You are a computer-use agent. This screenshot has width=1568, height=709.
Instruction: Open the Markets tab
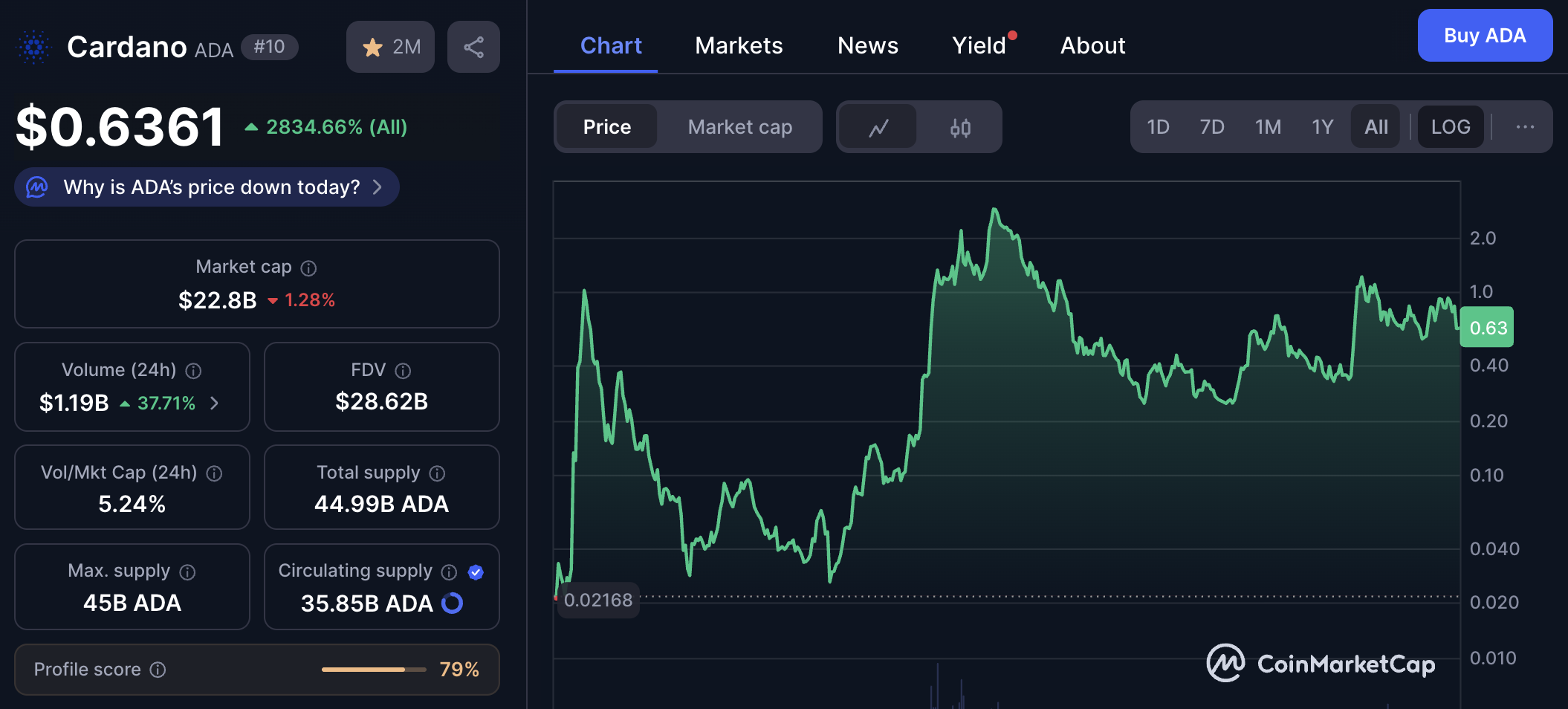coord(739,46)
